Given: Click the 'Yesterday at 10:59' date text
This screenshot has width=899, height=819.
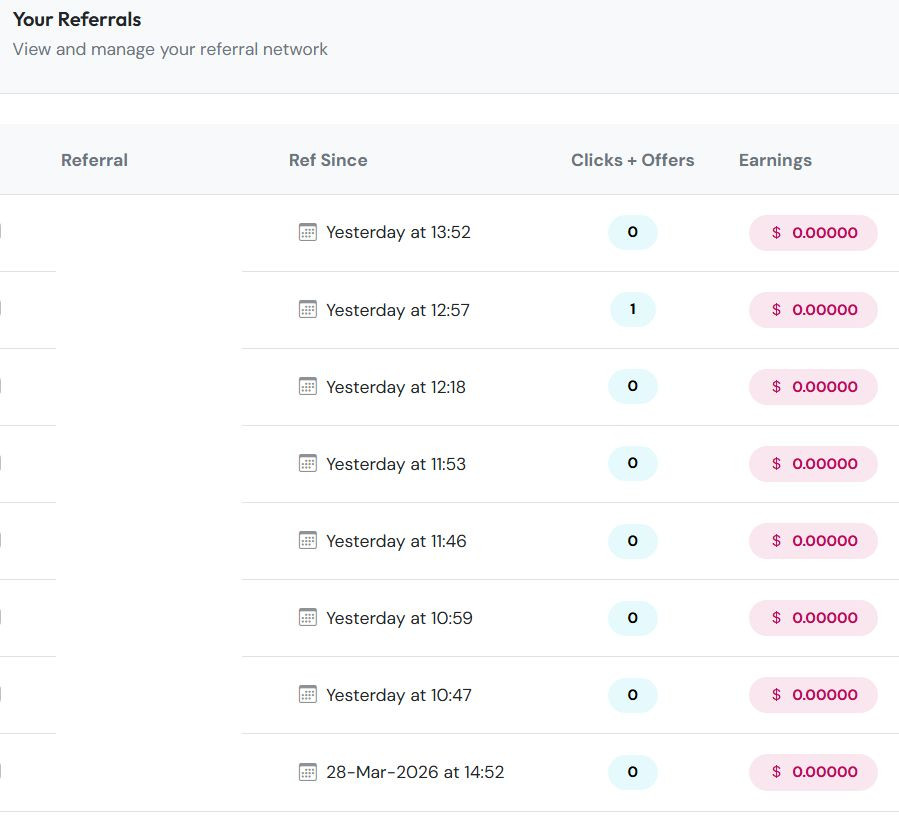Looking at the screenshot, I should pos(400,618).
